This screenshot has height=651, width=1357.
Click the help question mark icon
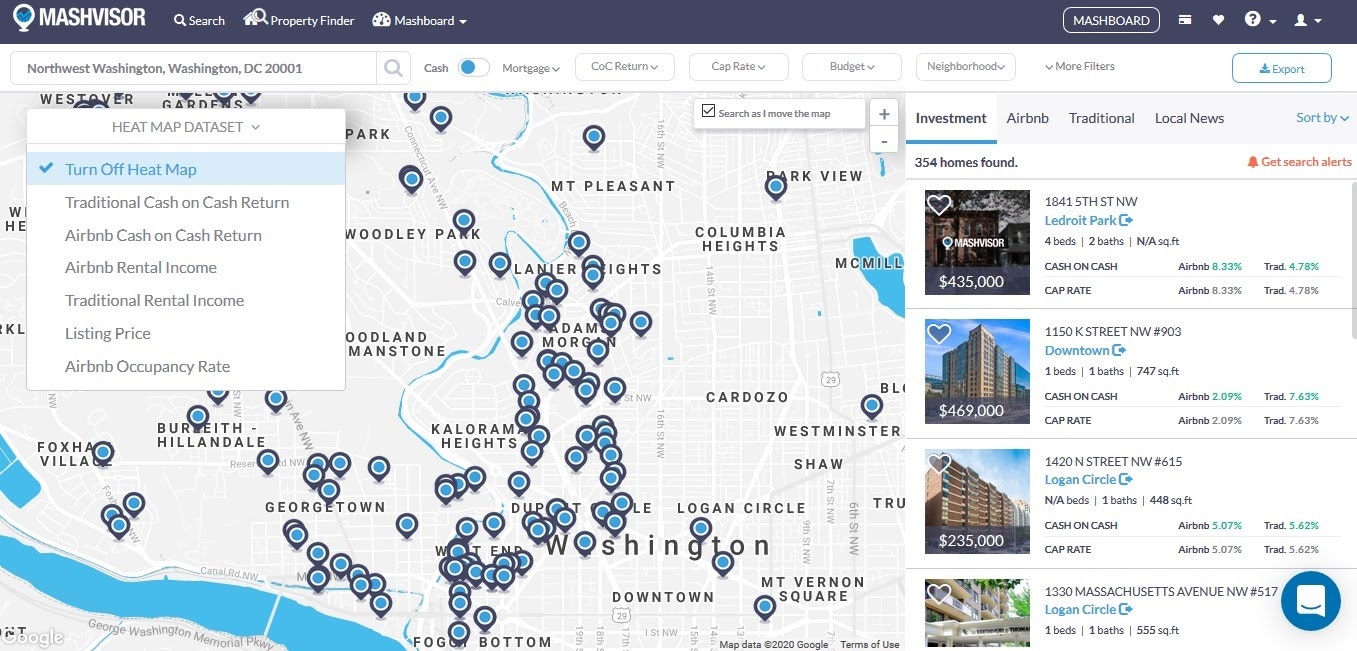(1253, 20)
